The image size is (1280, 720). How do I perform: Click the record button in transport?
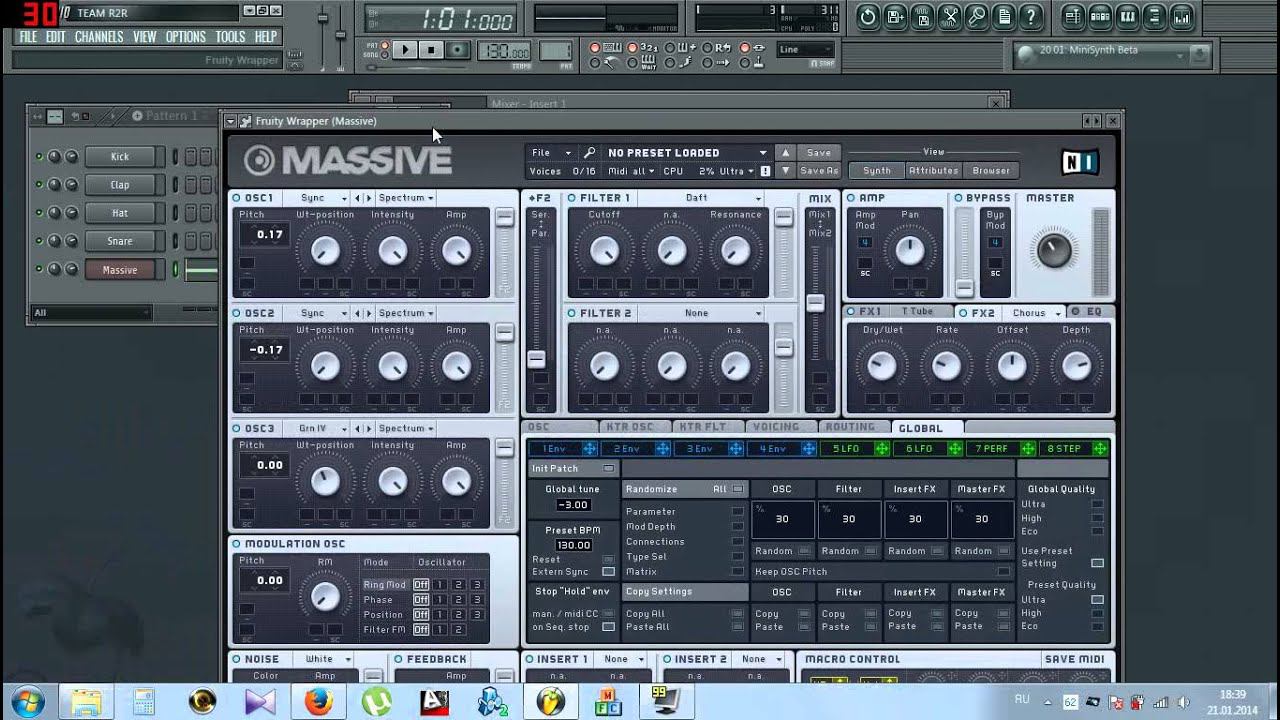(458, 50)
